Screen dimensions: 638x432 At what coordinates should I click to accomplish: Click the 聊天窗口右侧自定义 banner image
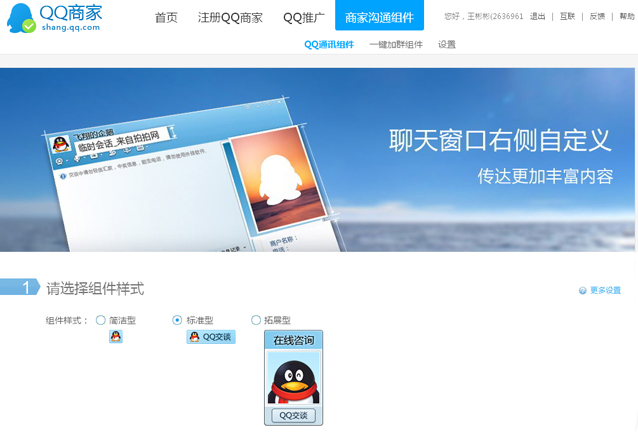point(317,160)
